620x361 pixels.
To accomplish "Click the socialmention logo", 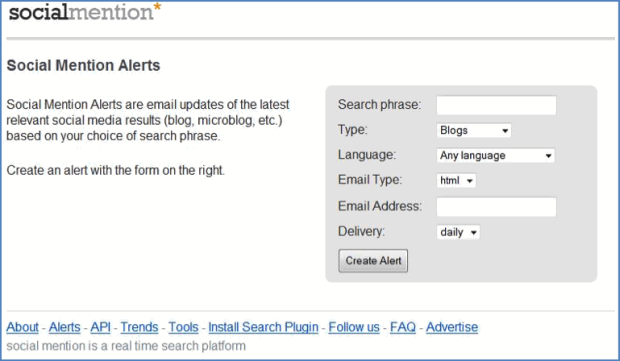I will [85, 12].
